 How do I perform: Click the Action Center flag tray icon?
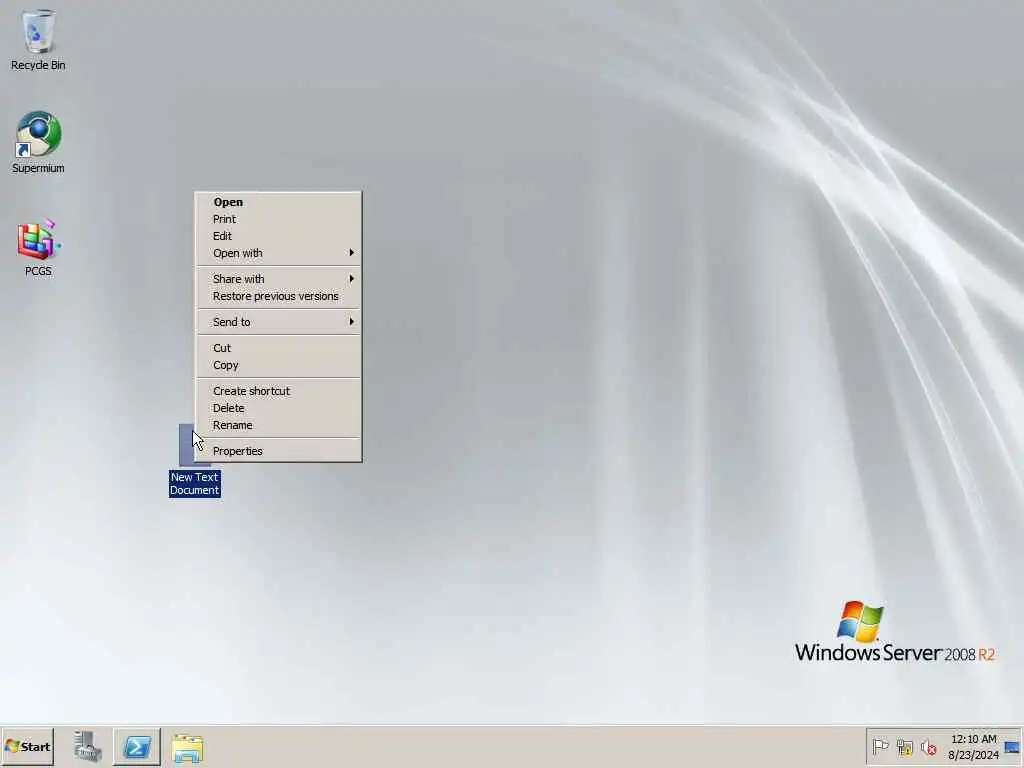880,746
